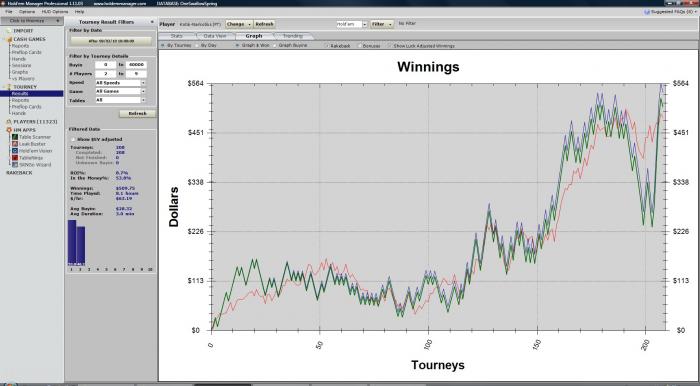Click the maximum # Players field

(x=136, y=74)
